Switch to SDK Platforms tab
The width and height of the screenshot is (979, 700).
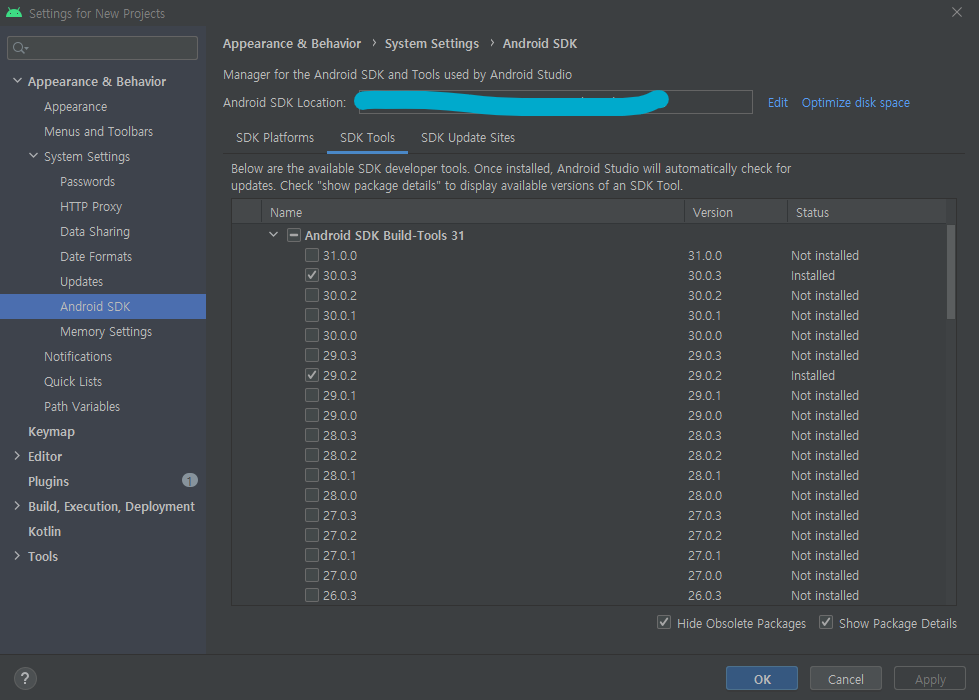click(275, 137)
